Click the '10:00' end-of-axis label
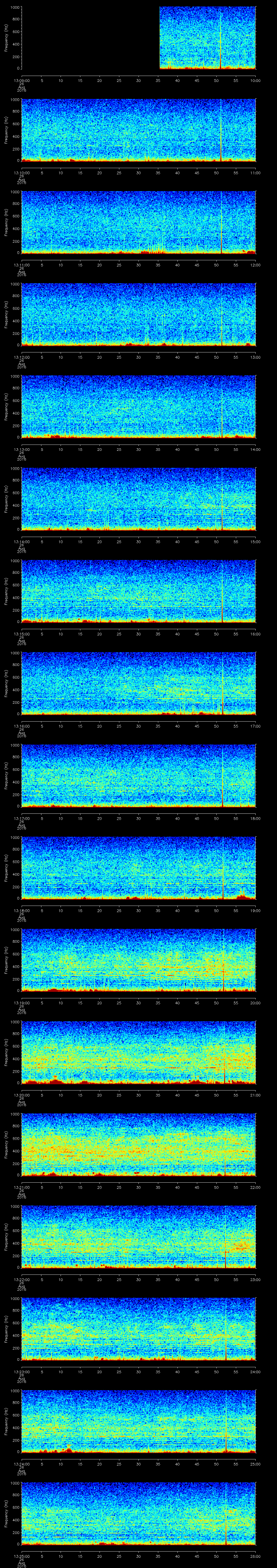 click(256, 80)
